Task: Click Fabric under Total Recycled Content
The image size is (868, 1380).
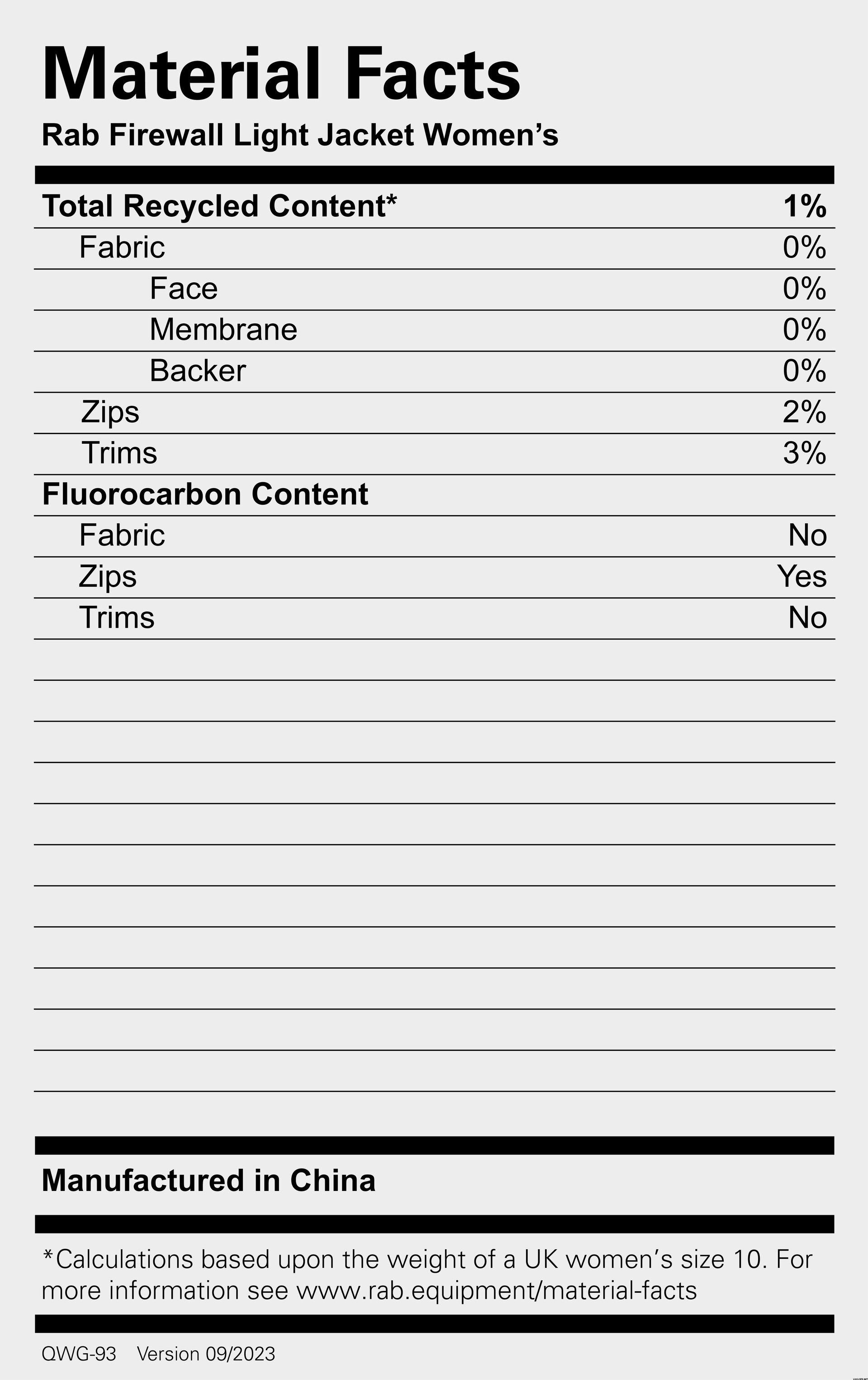Action: [x=122, y=247]
